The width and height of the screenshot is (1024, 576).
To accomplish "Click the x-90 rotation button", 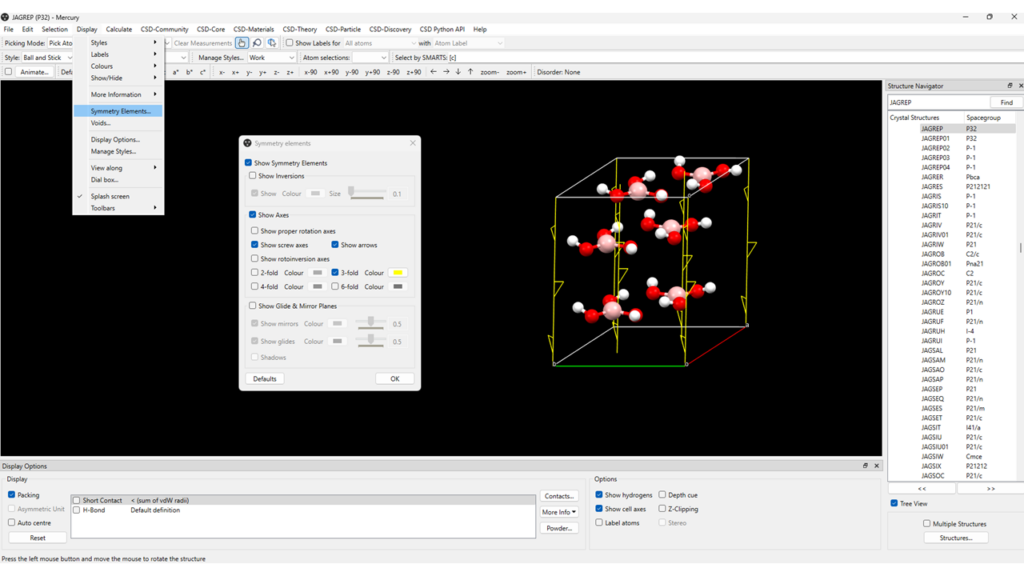I will (311, 72).
